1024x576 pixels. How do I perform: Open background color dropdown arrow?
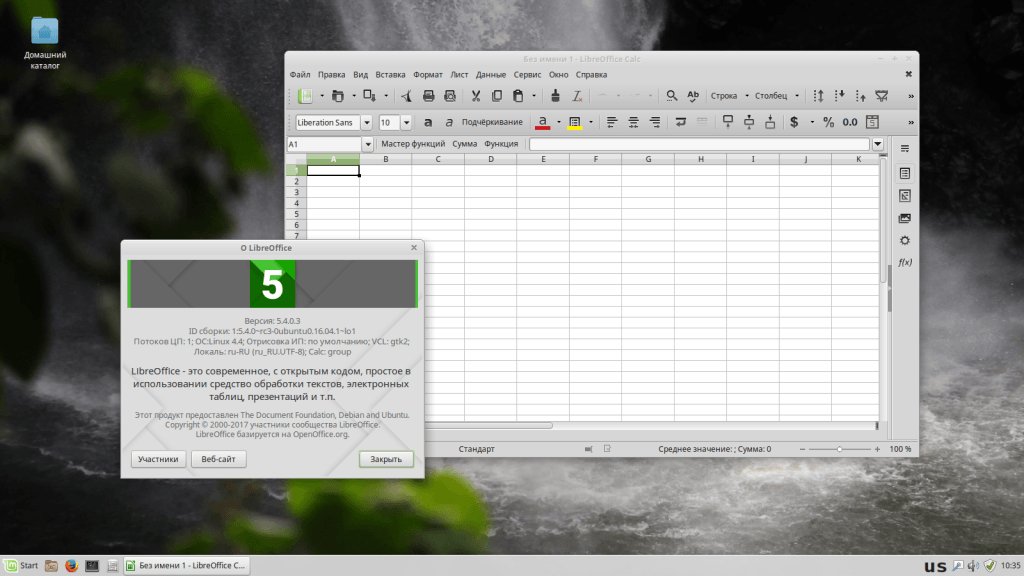tap(591, 122)
